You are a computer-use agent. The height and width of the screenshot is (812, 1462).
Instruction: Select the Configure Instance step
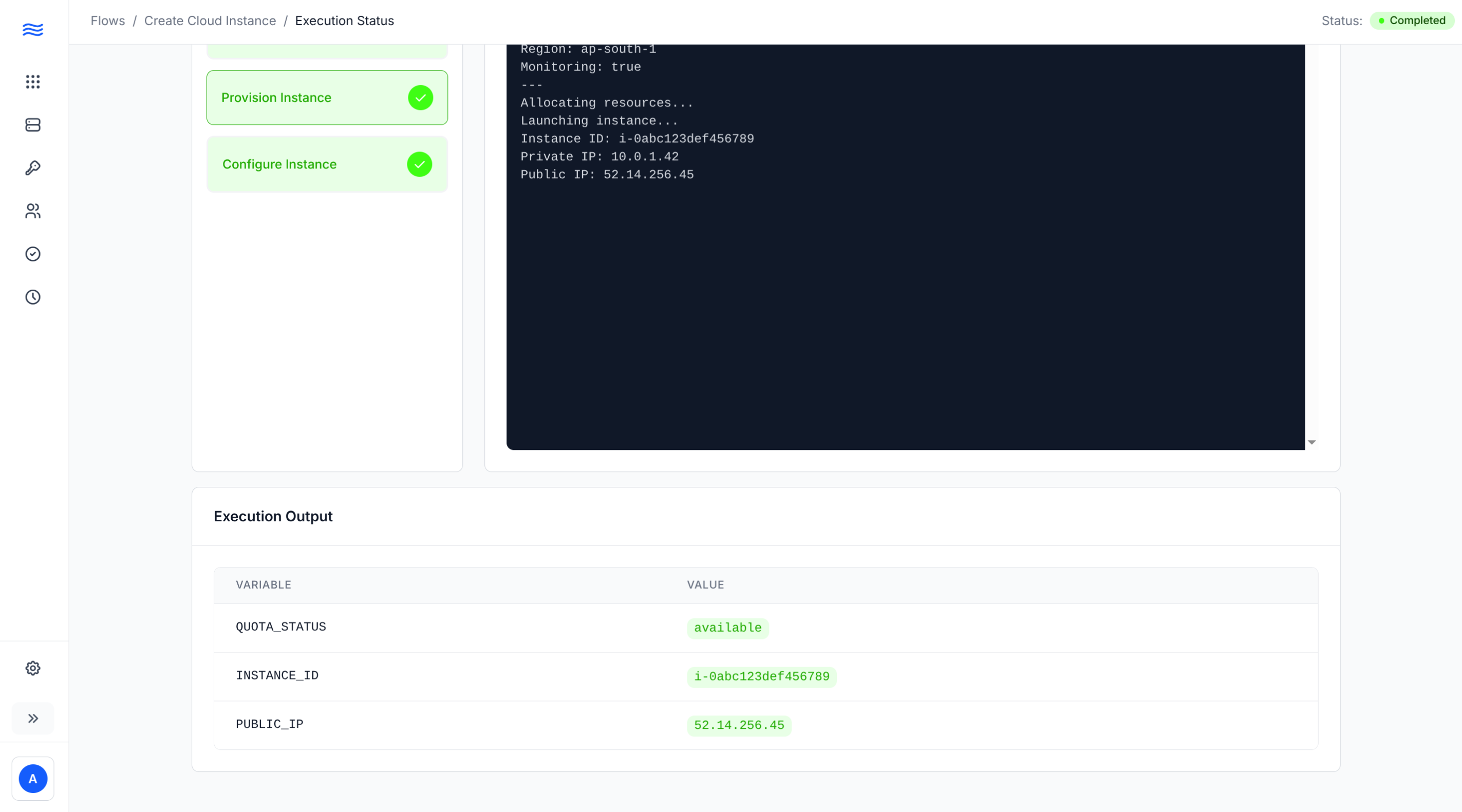coord(279,164)
